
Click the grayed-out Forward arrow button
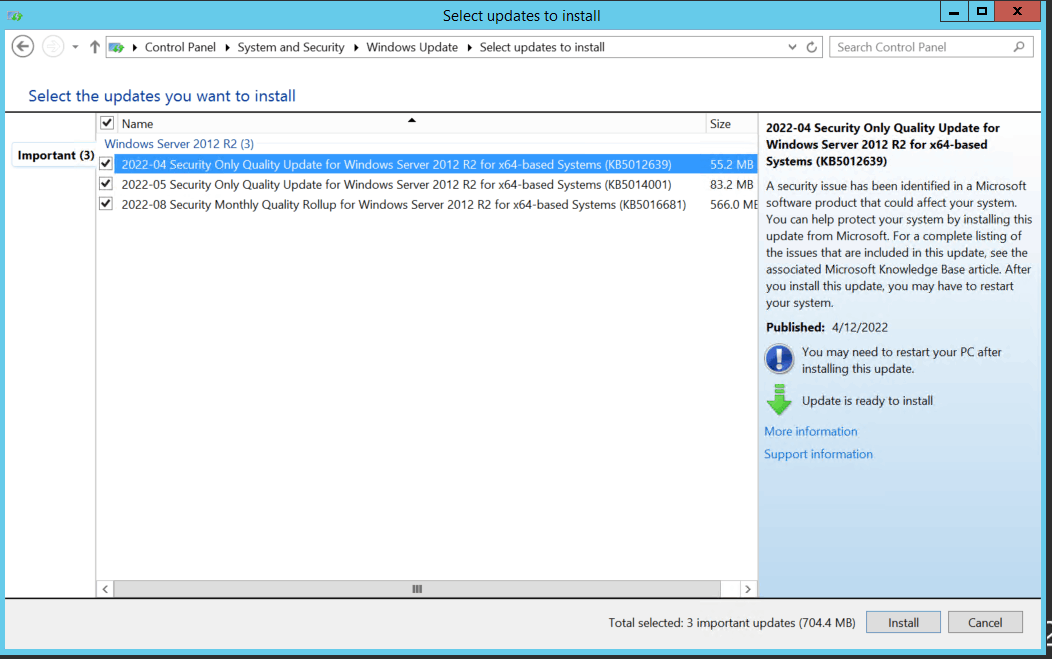53,47
